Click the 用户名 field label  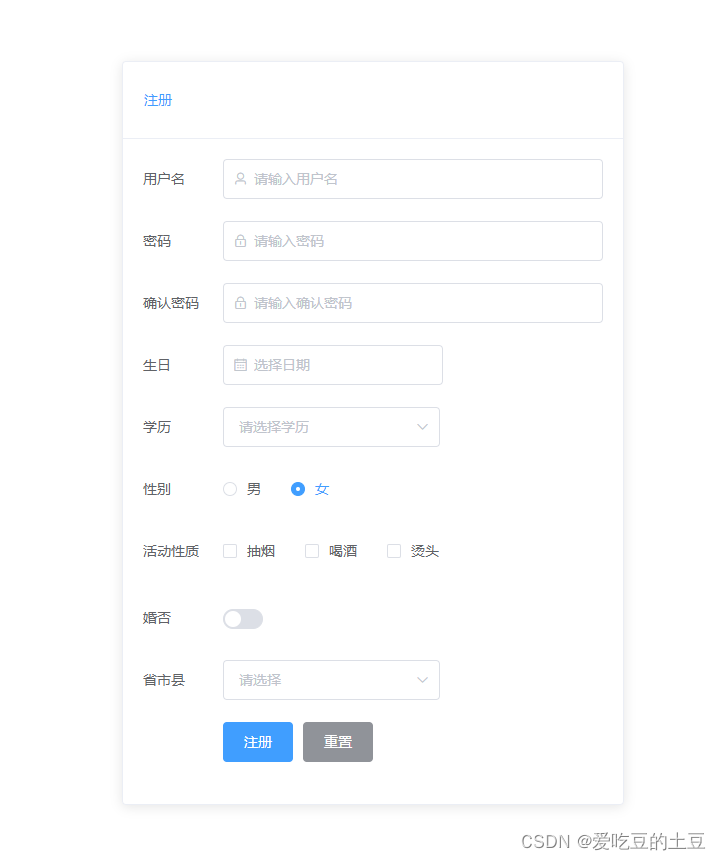click(x=164, y=179)
